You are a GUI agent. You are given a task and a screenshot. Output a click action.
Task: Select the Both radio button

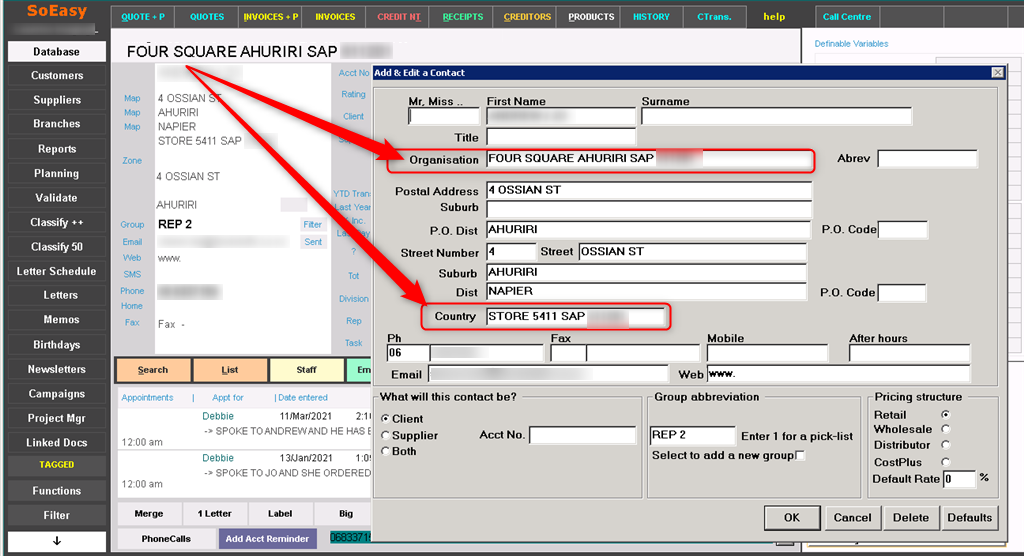[x=385, y=451]
